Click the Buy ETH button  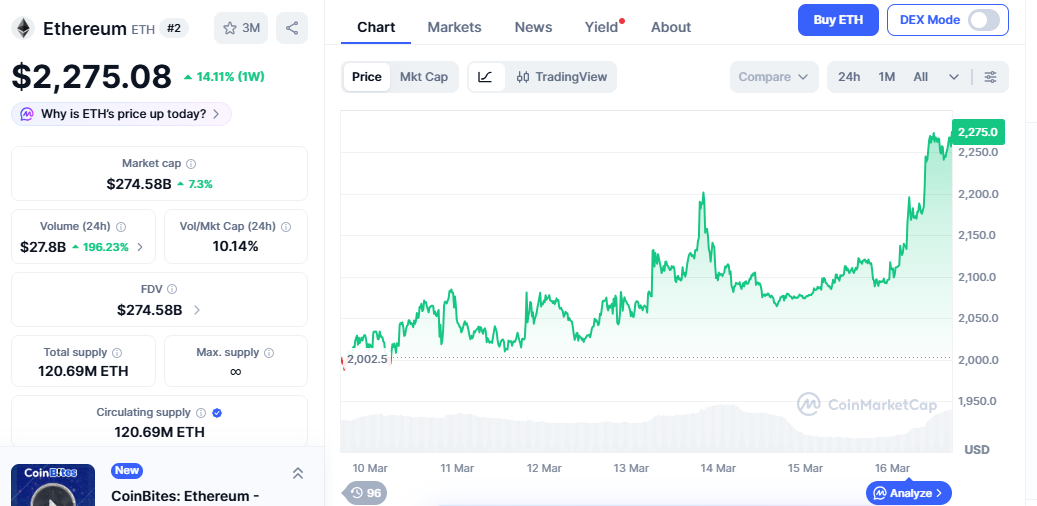click(838, 20)
